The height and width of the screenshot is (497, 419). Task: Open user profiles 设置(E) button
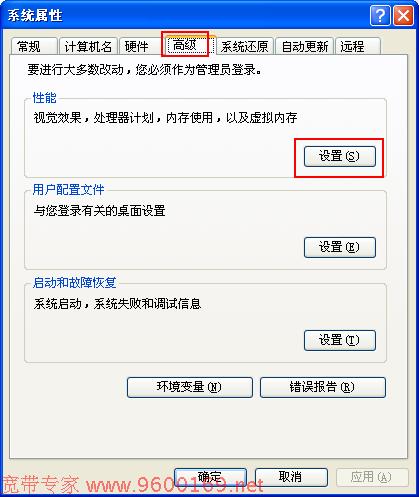pyautogui.click(x=340, y=247)
